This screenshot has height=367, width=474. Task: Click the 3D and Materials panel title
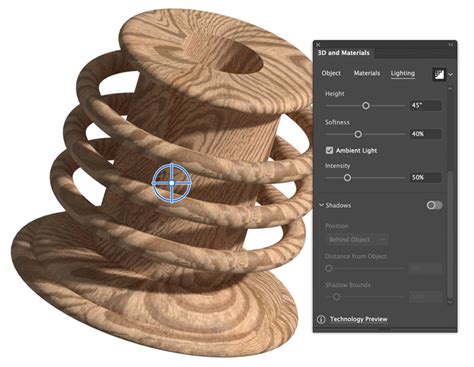click(x=344, y=53)
